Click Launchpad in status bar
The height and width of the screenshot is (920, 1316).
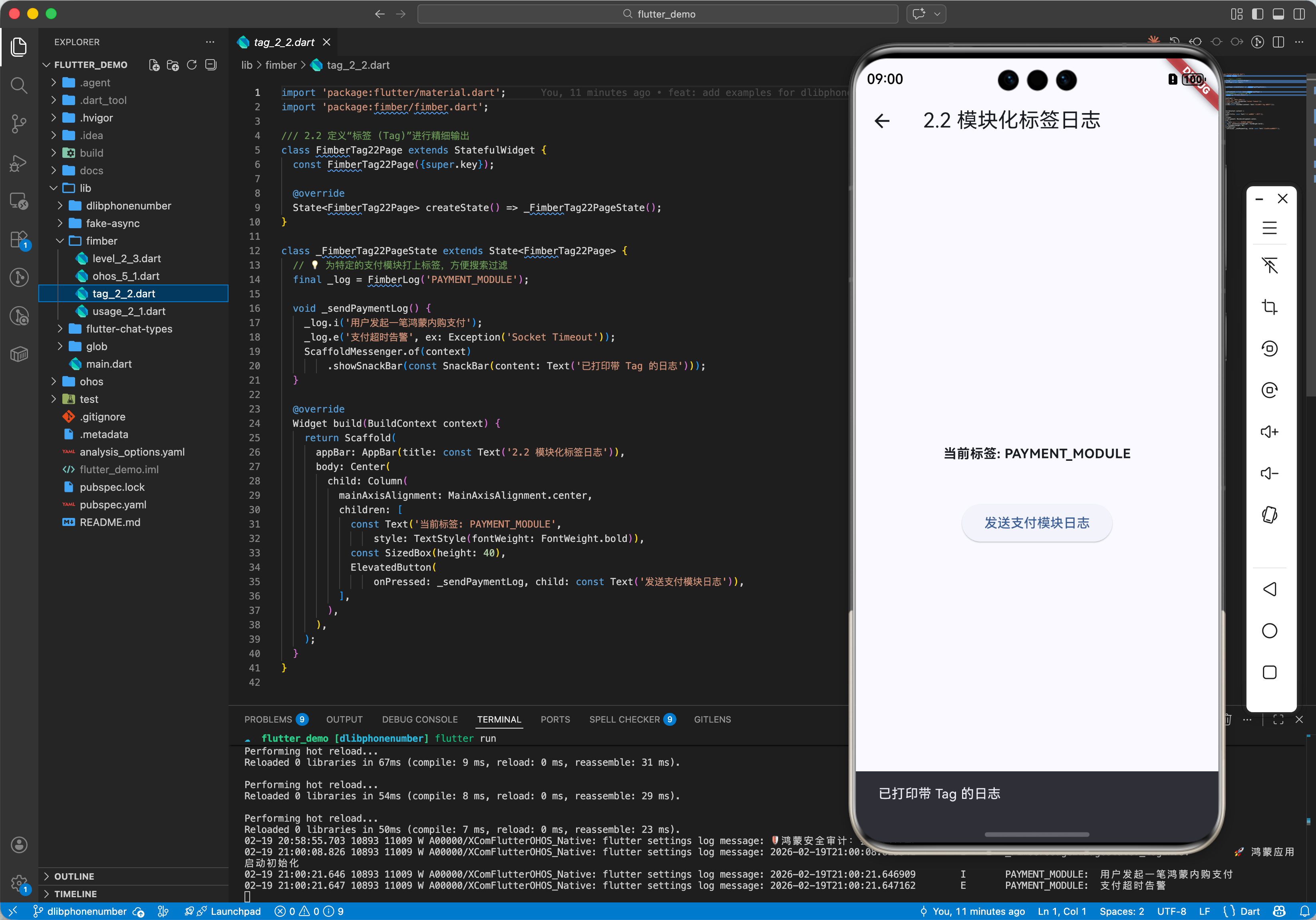[235, 911]
